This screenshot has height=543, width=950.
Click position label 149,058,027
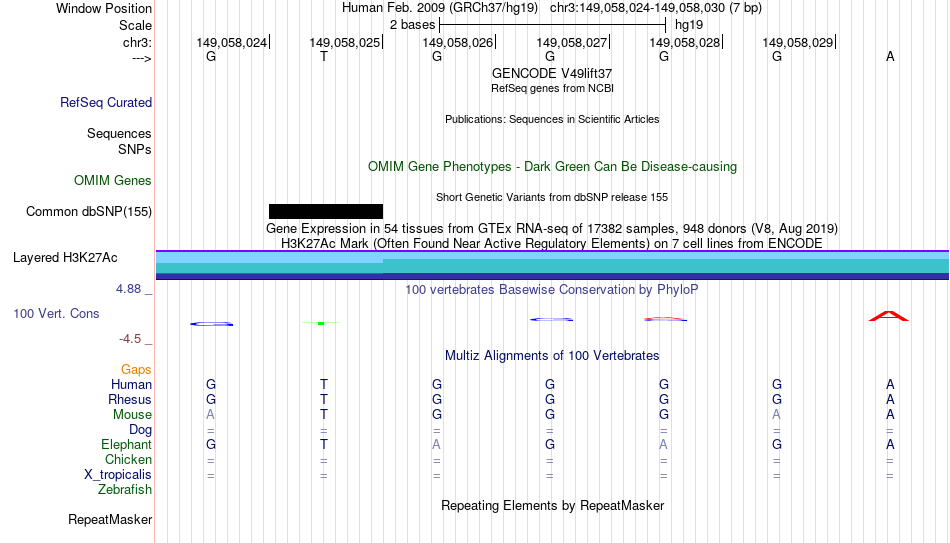[x=571, y=42]
